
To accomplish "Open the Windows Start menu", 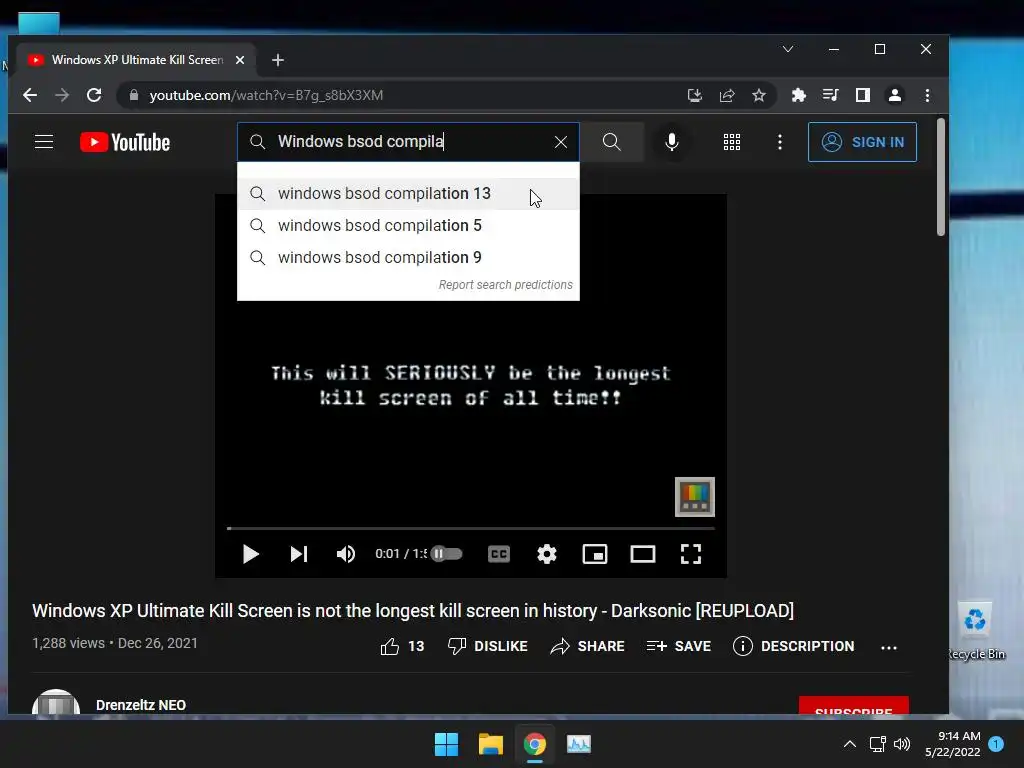I will (x=447, y=744).
